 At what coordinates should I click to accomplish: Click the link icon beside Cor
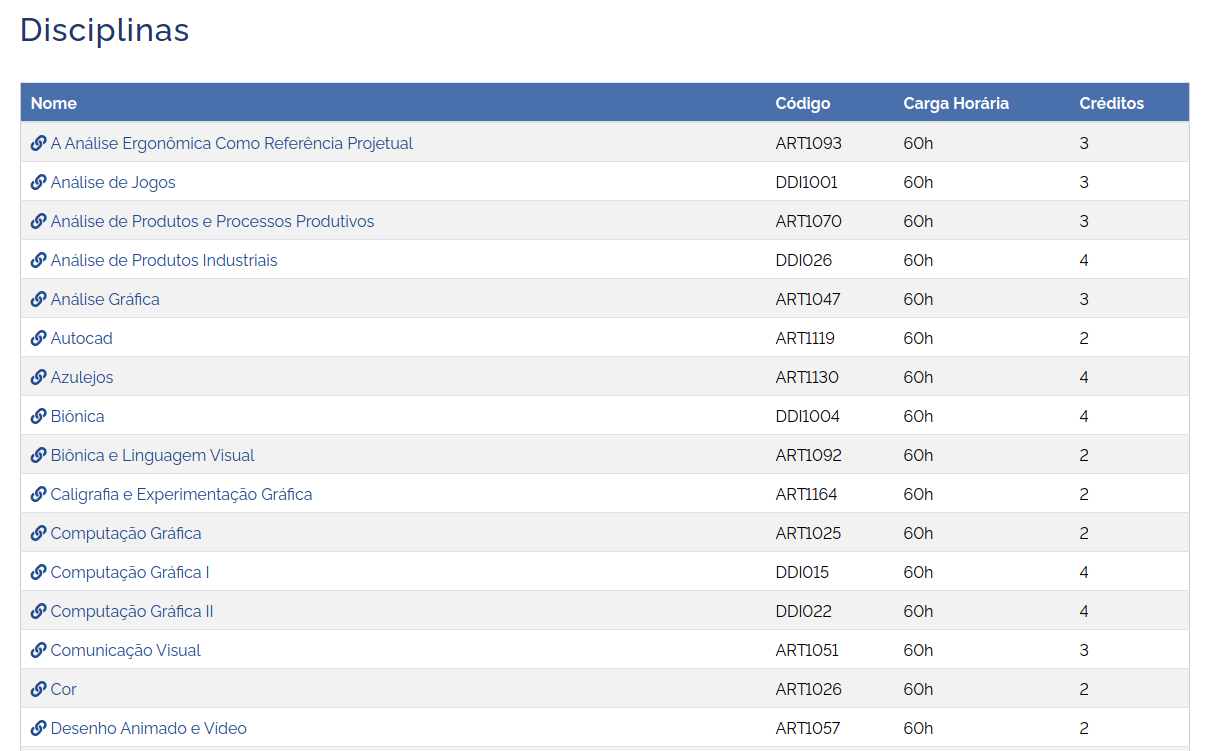click(x=39, y=689)
